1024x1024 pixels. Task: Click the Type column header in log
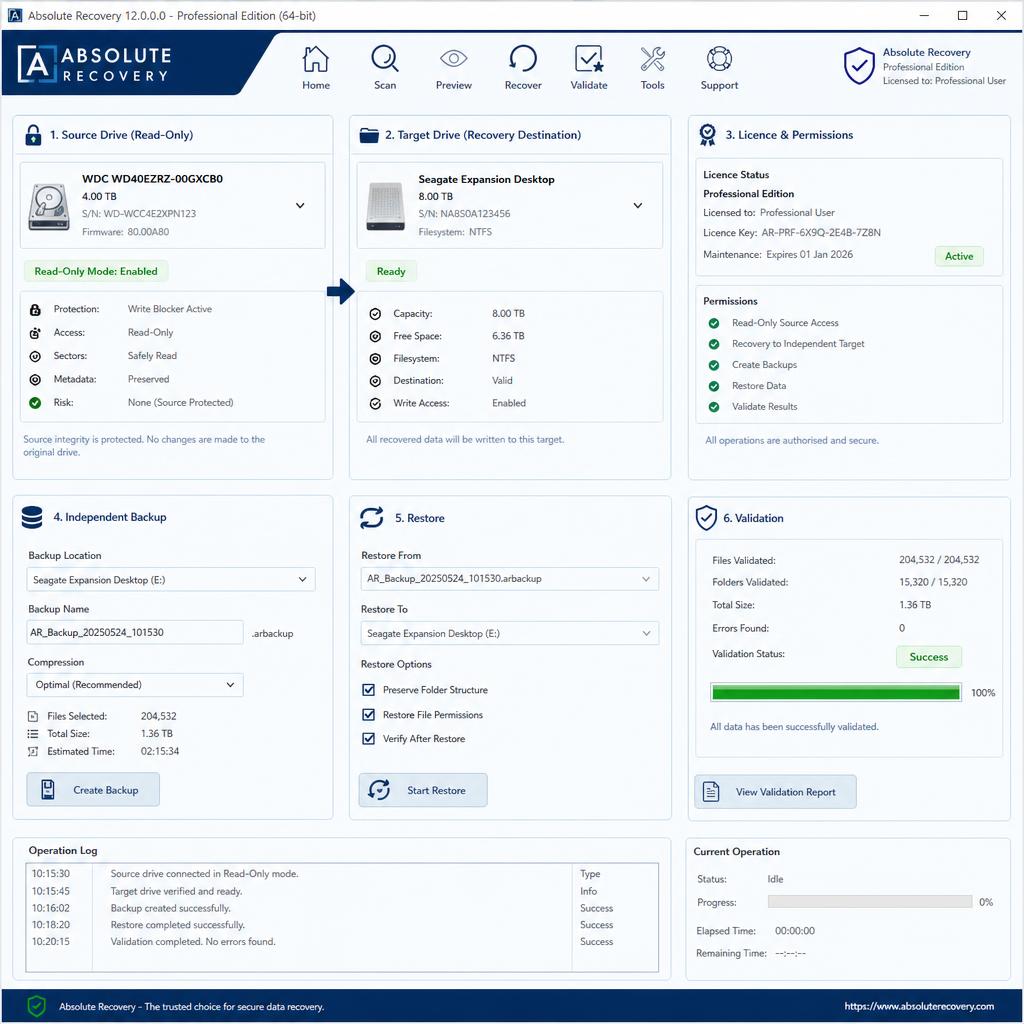590,874
